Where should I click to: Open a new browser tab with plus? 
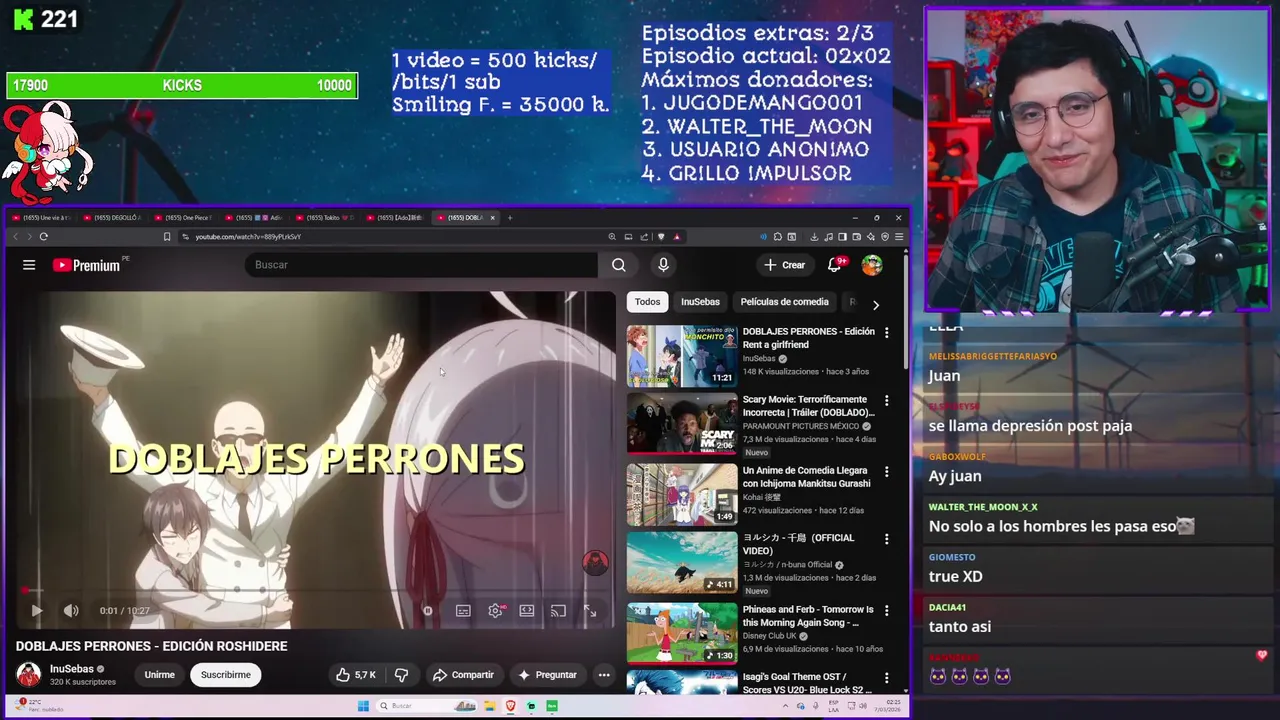click(509, 217)
